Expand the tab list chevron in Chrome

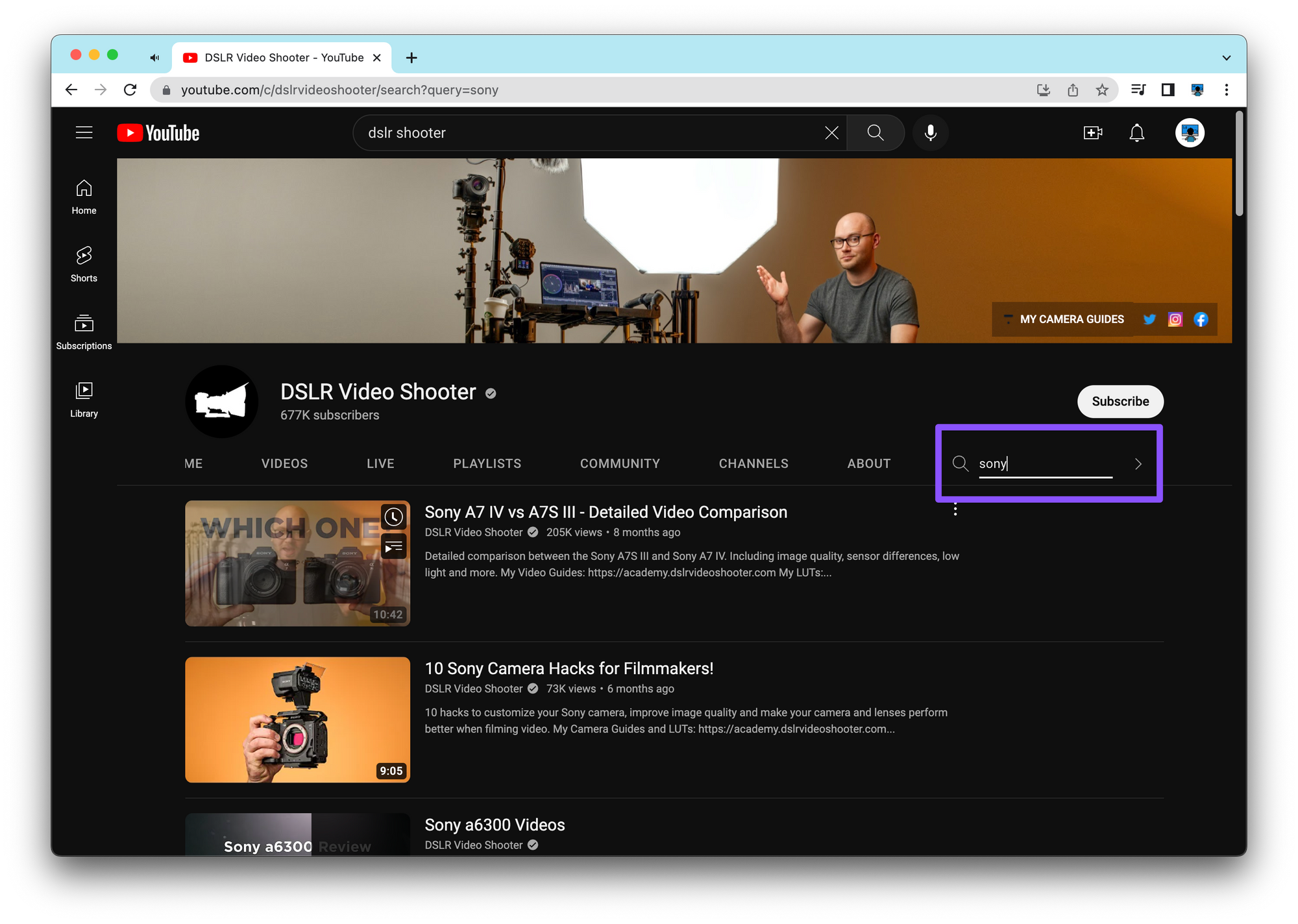1226,58
